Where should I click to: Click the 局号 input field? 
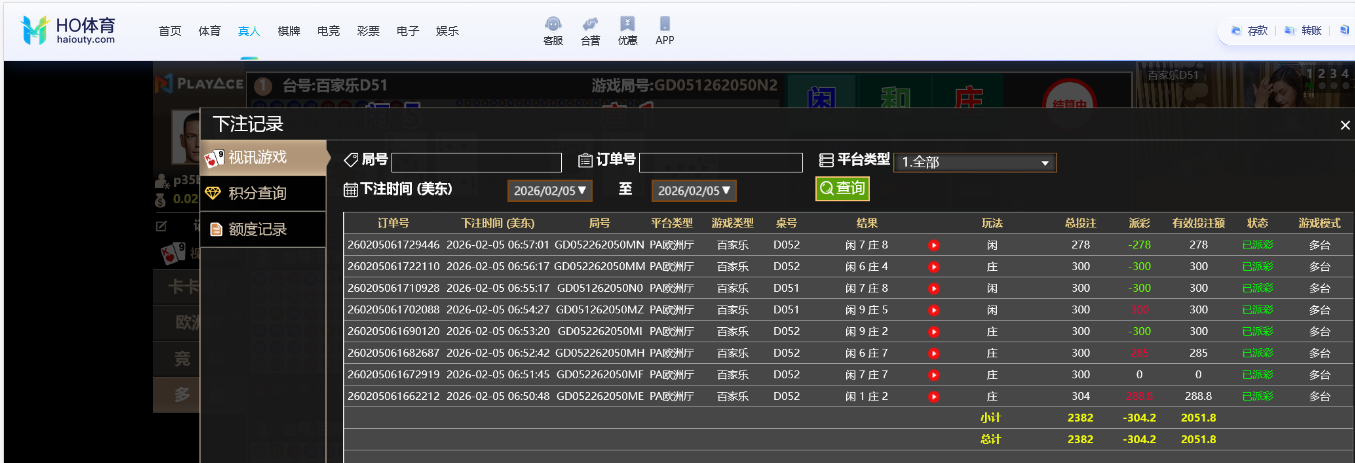tap(476, 163)
